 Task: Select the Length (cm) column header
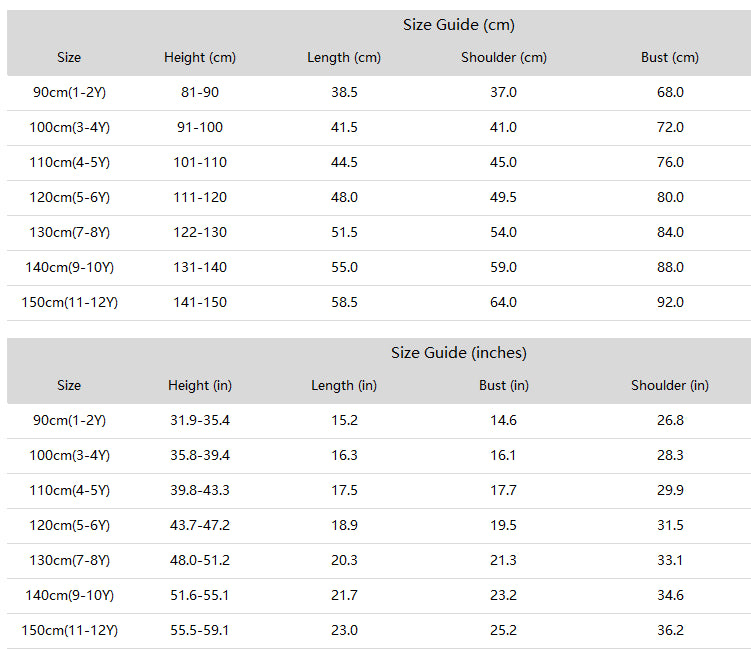click(344, 57)
